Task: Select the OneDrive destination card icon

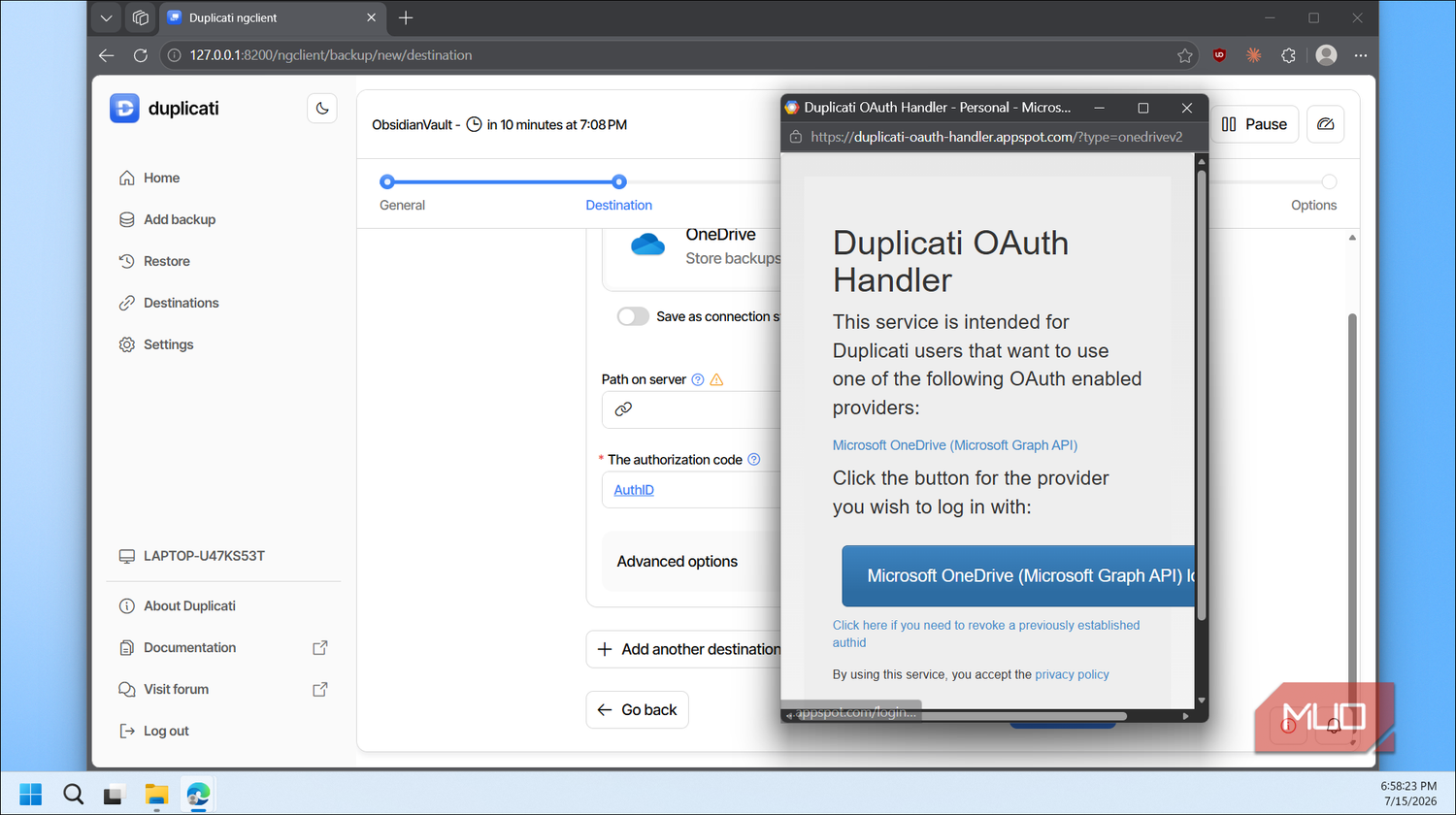Action: click(648, 244)
